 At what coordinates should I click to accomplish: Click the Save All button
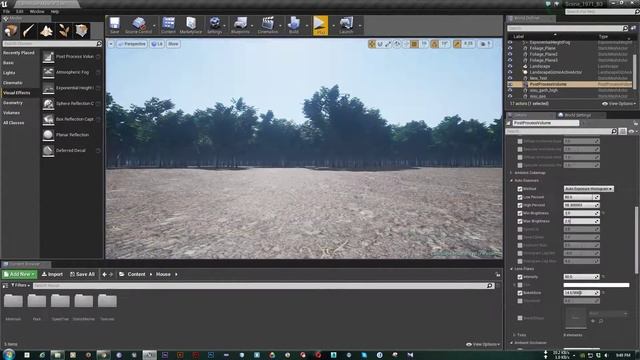pos(82,274)
